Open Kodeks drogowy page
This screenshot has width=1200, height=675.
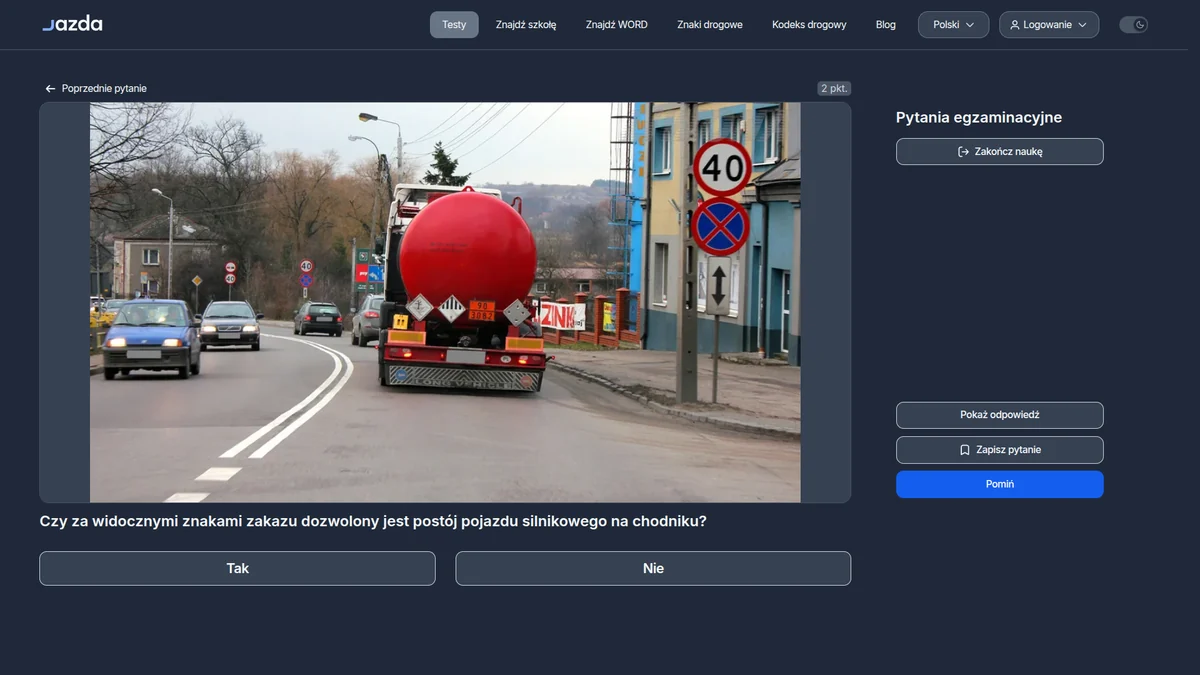tap(809, 25)
